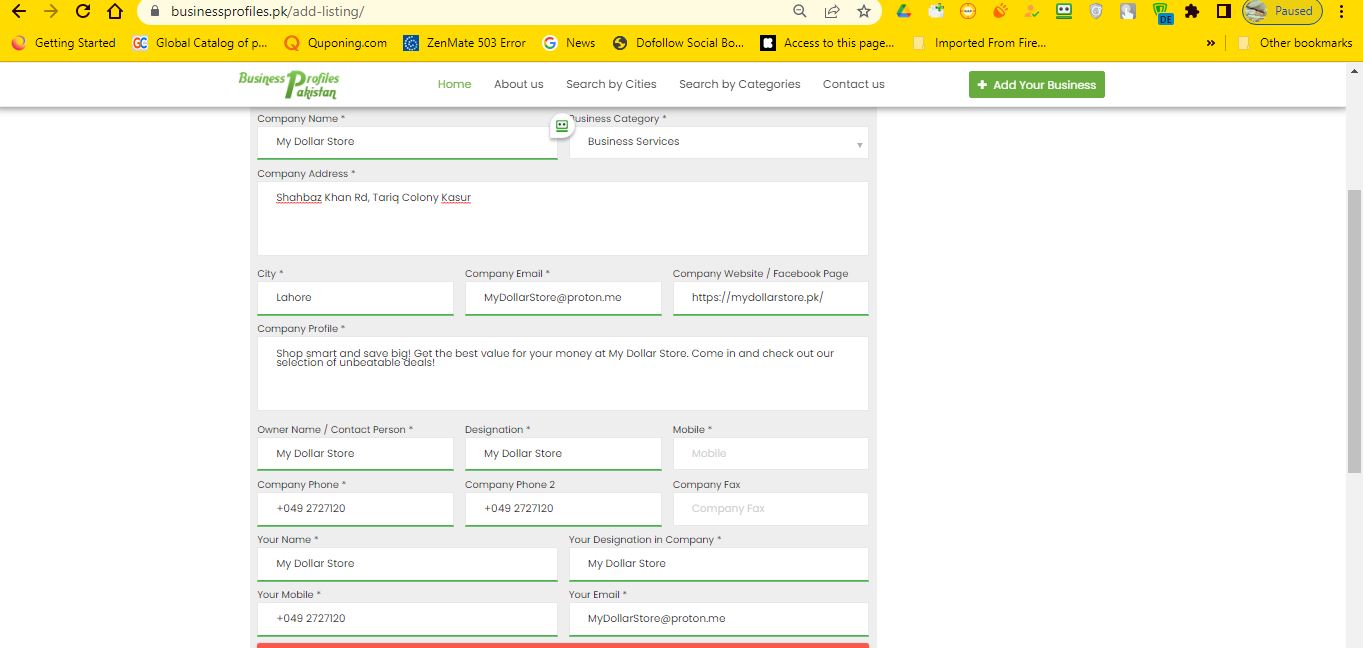Click the Add Your Business button
The height and width of the screenshot is (648, 1363).
[x=1037, y=85]
